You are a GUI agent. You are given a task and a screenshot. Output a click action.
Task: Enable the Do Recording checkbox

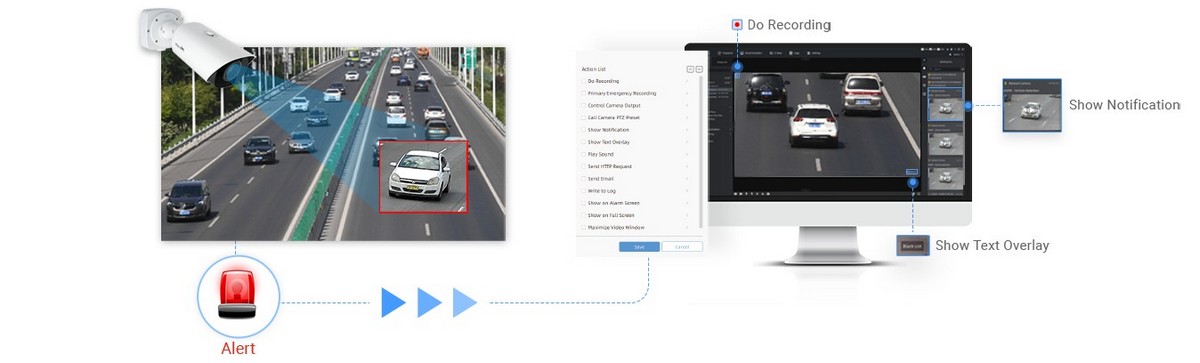pos(584,81)
